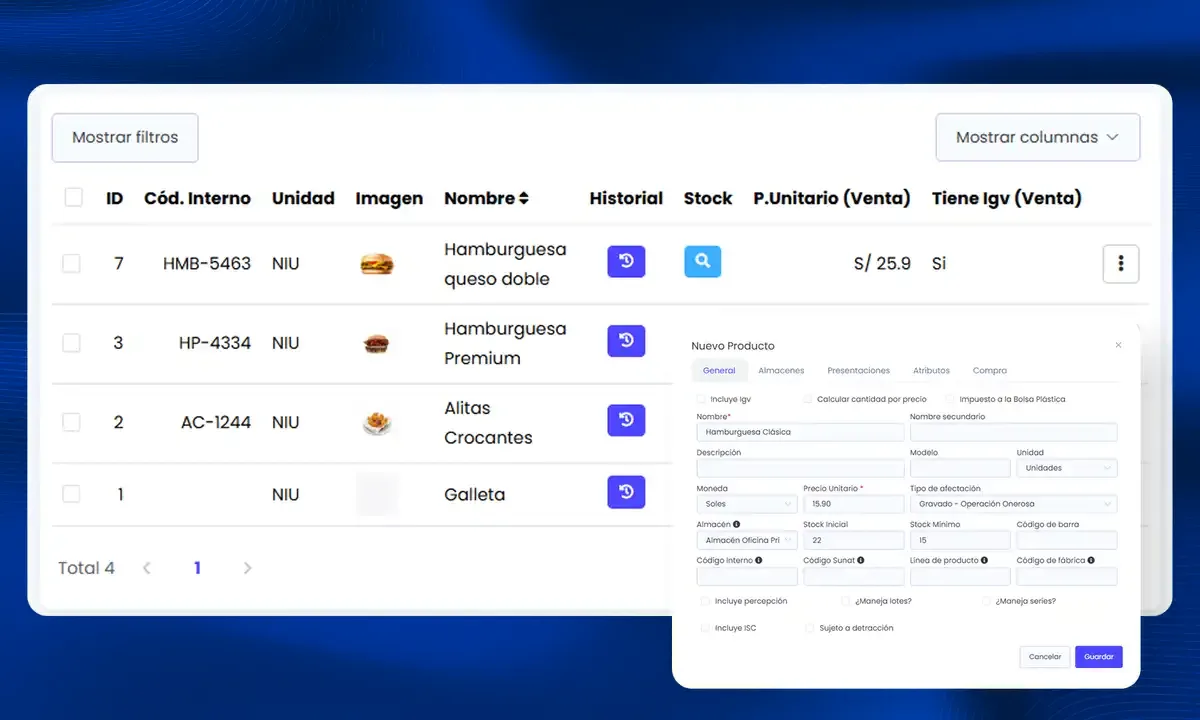Click Cancelar in Nuevo Producto dialog
This screenshot has height=720, width=1200.
coord(1045,657)
